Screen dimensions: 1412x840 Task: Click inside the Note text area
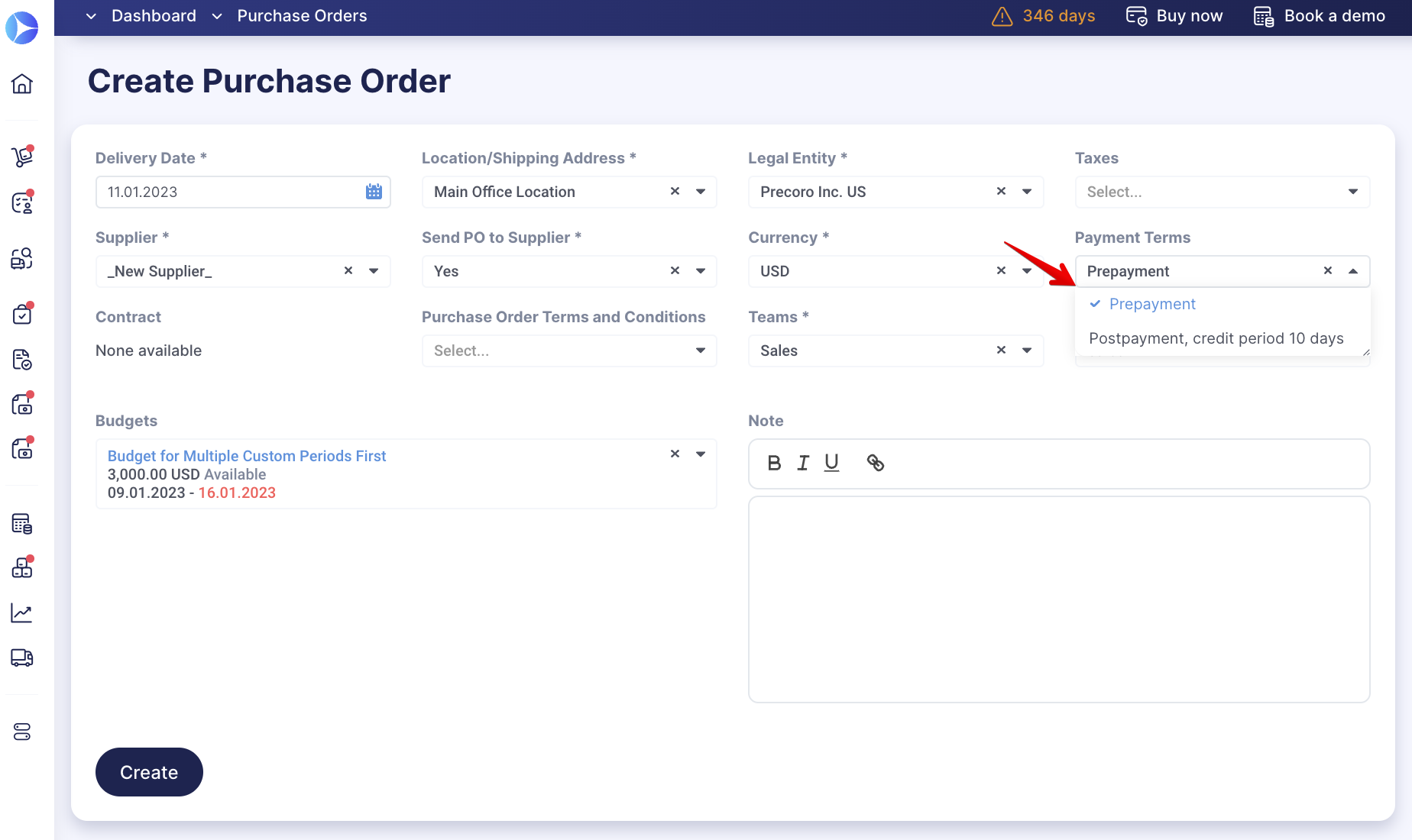[x=1059, y=599]
